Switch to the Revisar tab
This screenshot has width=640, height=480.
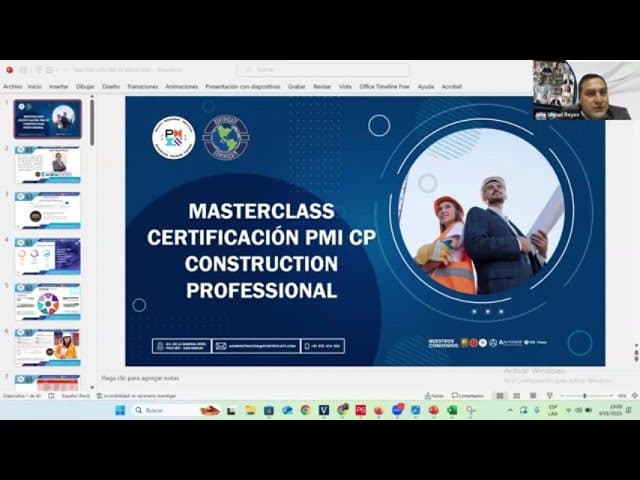(322, 87)
